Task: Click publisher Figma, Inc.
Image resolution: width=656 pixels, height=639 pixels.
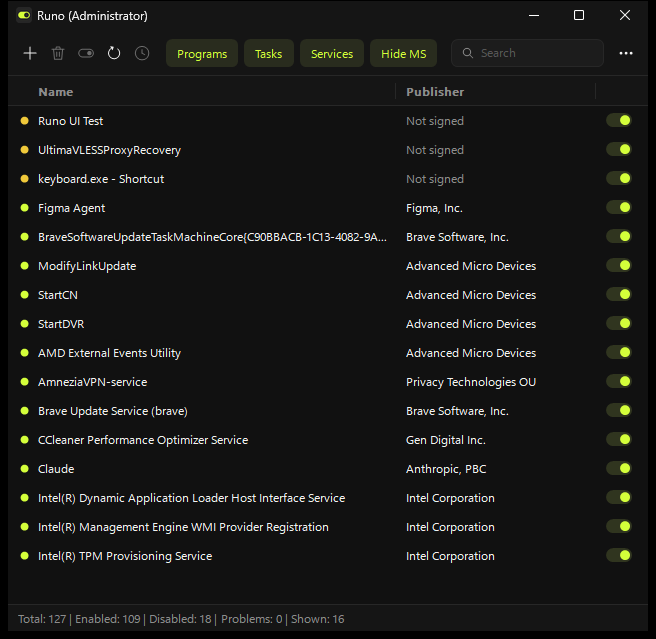Action: click(x=434, y=208)
